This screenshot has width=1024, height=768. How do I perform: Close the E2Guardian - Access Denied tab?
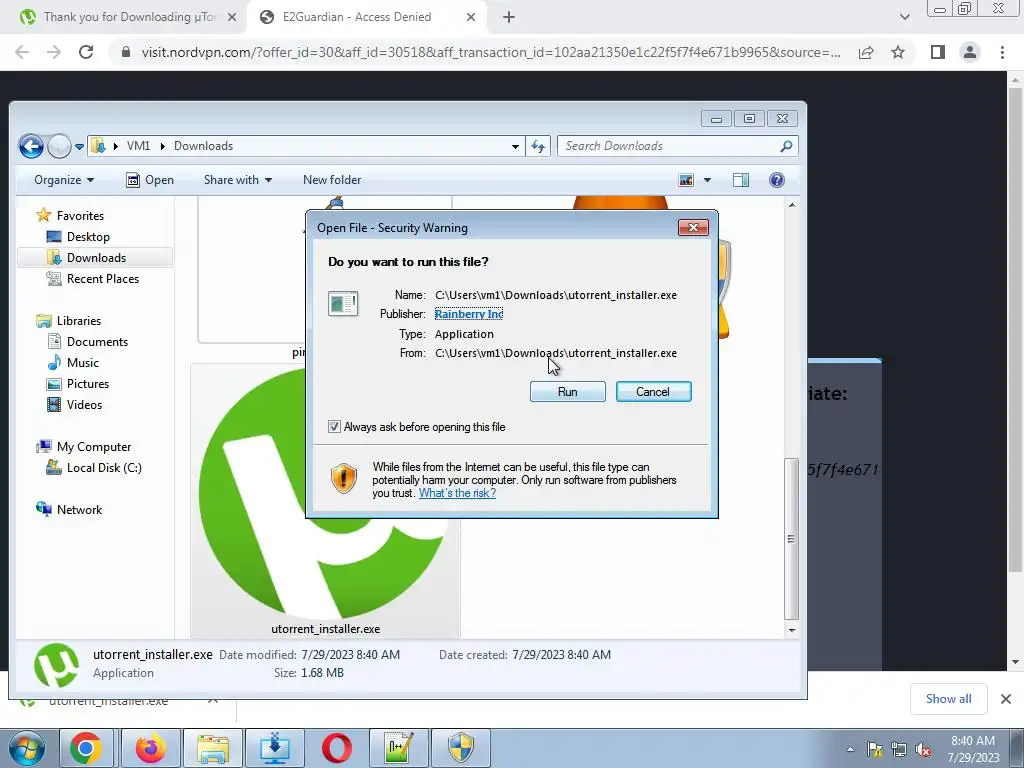[x=471, y=17]
